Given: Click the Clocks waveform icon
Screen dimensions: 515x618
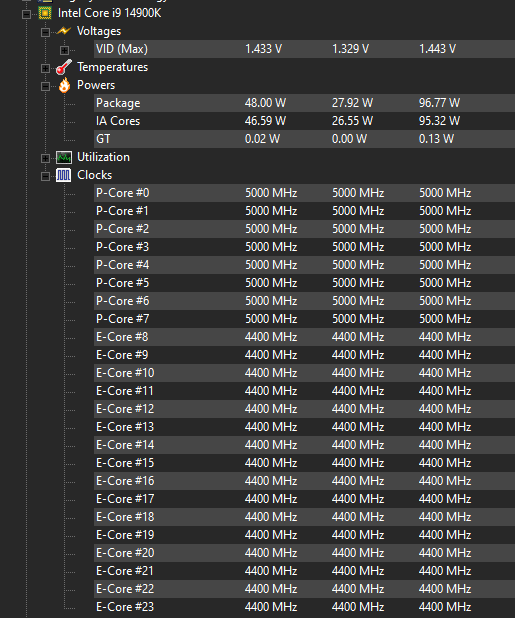Looking at the screenshot, I should [x=63, y=175].
